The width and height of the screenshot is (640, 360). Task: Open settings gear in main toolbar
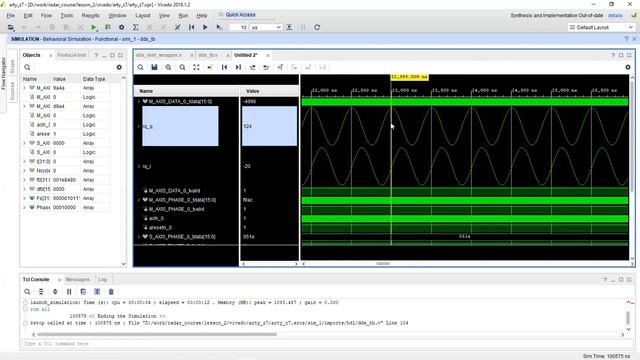tap(121, 27)
